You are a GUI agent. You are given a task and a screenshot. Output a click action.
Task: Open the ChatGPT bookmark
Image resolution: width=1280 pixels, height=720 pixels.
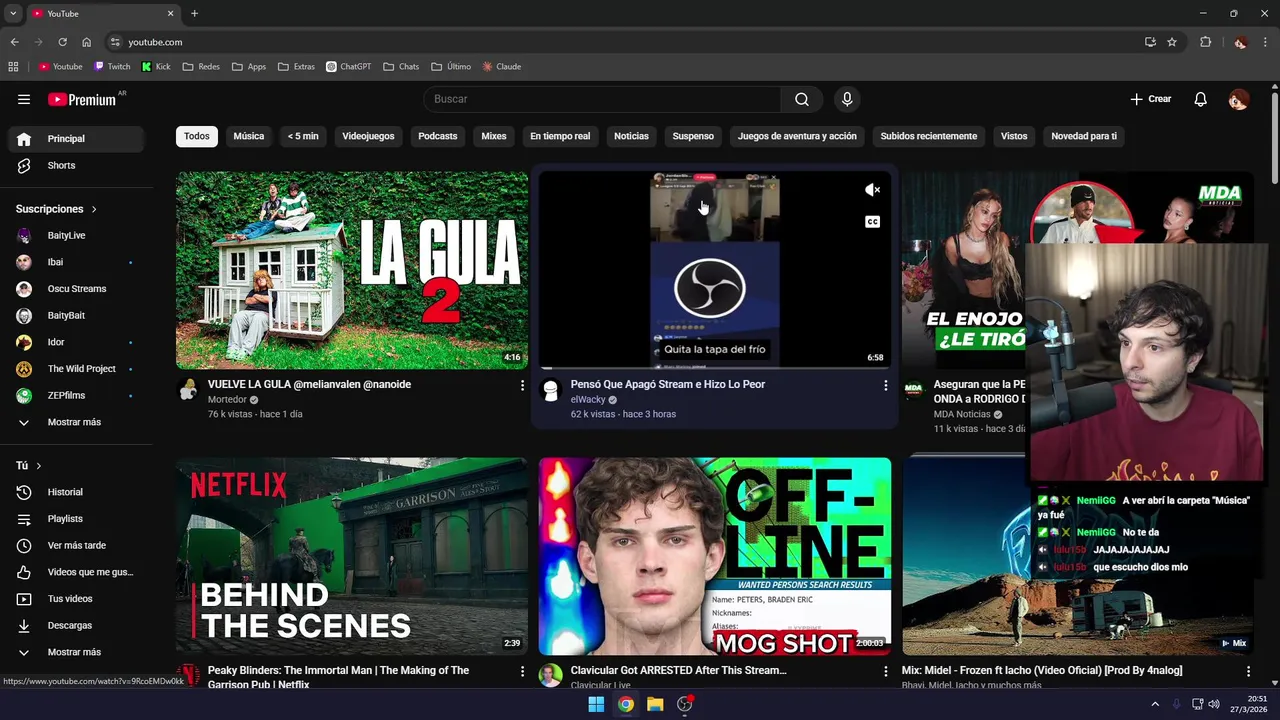click(x=348, y=67)
